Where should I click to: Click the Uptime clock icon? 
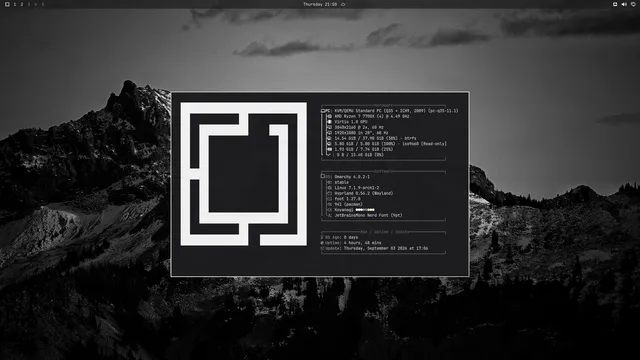(322, 243)
